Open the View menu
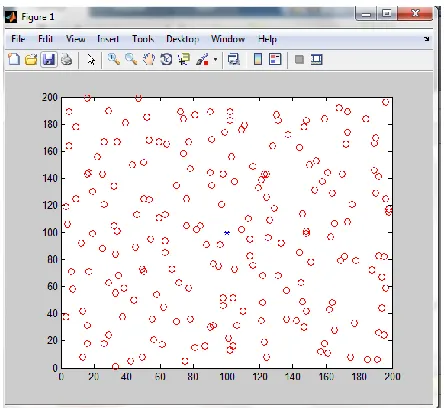 point(75,39)
